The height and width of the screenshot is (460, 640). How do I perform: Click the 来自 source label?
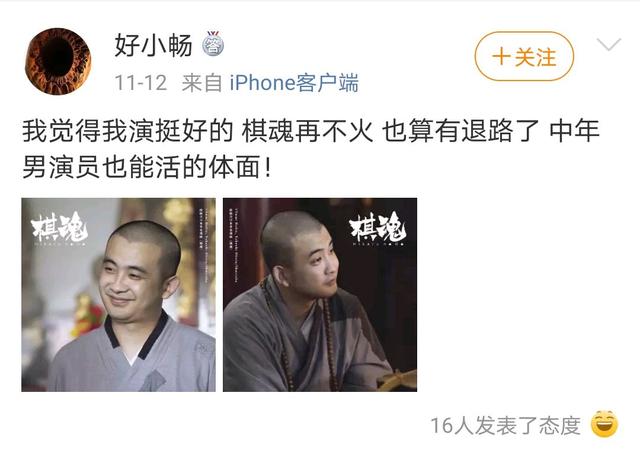[x=202, y=83]
